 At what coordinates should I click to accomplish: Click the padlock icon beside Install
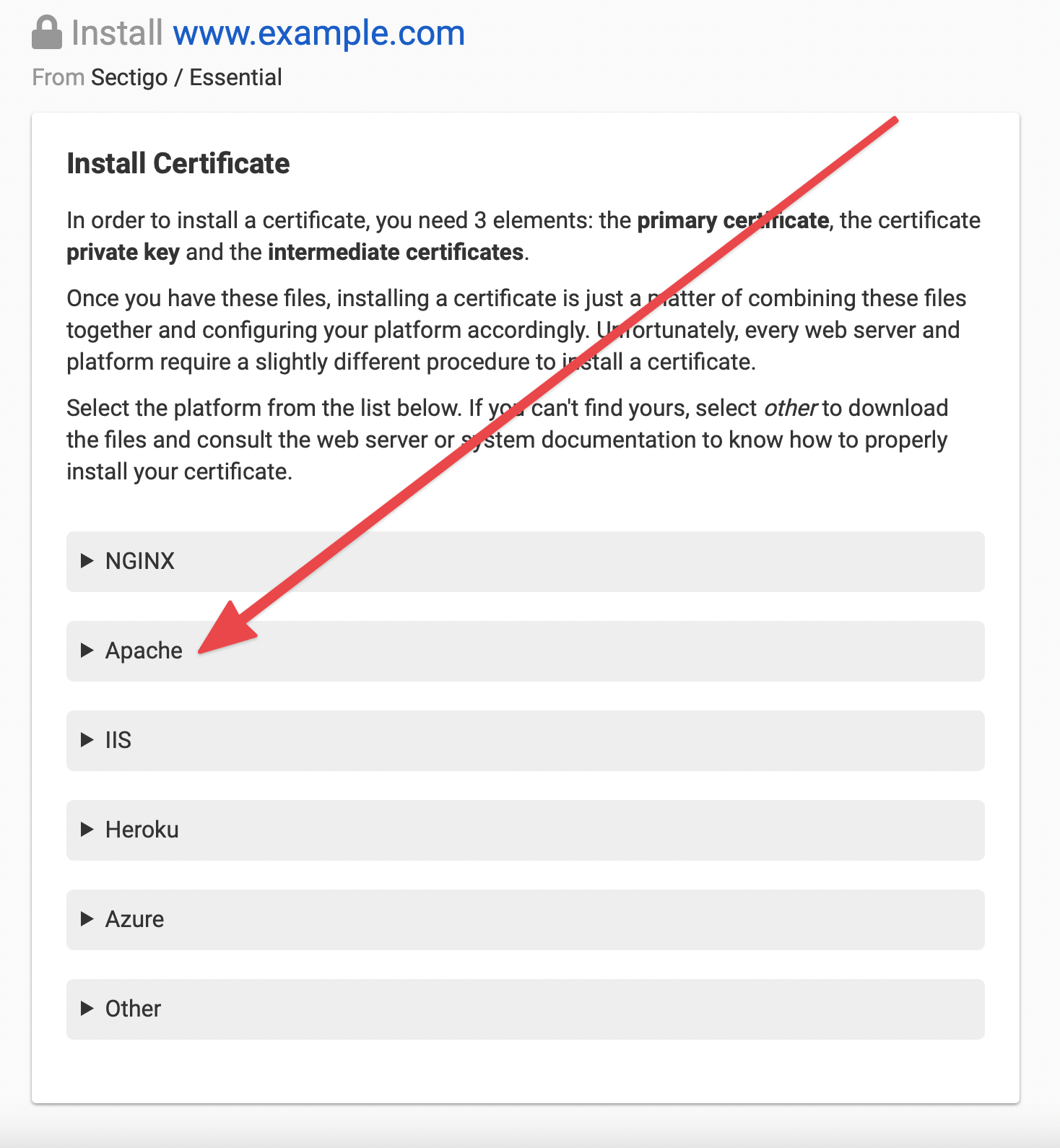click(47, 33)
